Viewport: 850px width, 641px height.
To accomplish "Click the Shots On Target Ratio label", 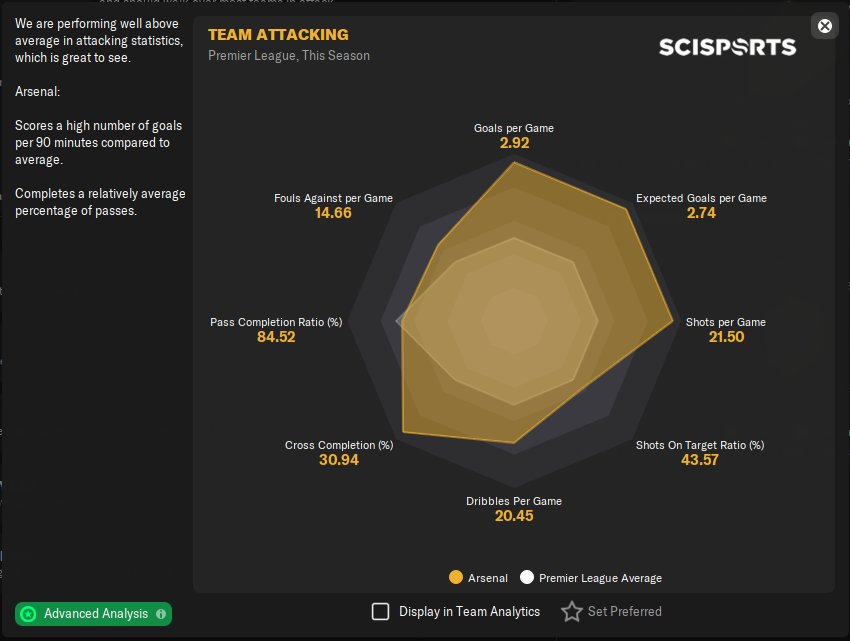I will pyautogui.click(x=700, y=445).
